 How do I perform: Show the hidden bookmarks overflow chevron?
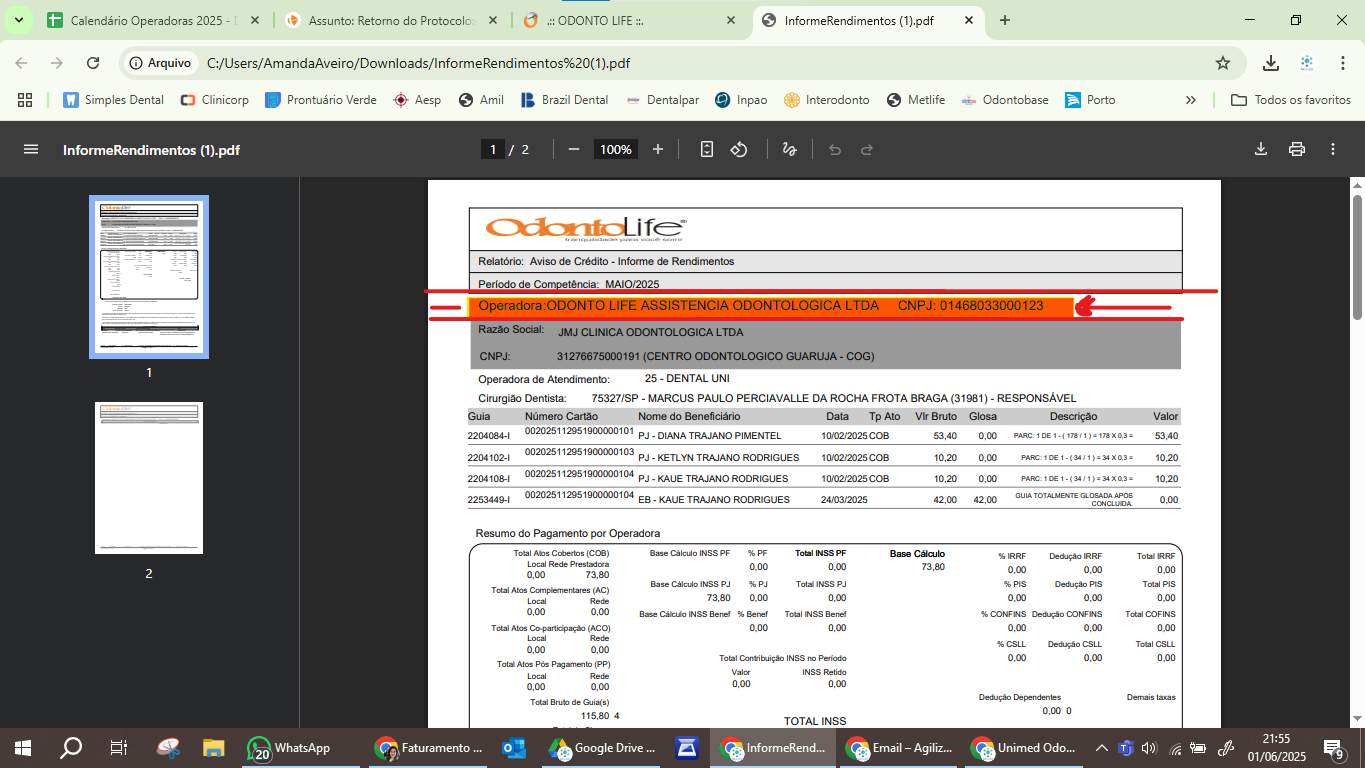point(1191,100)
